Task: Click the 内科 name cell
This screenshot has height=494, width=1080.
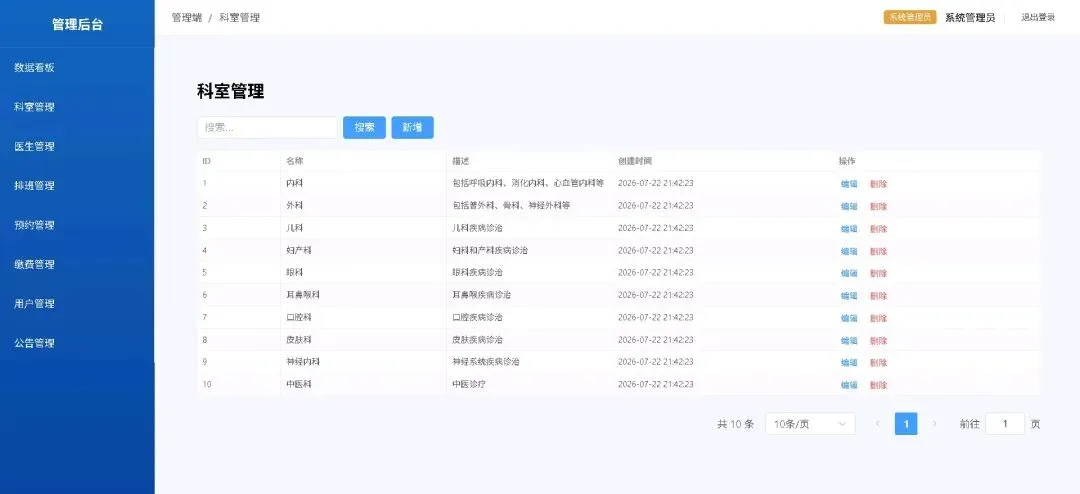Action: click(295, 183)
